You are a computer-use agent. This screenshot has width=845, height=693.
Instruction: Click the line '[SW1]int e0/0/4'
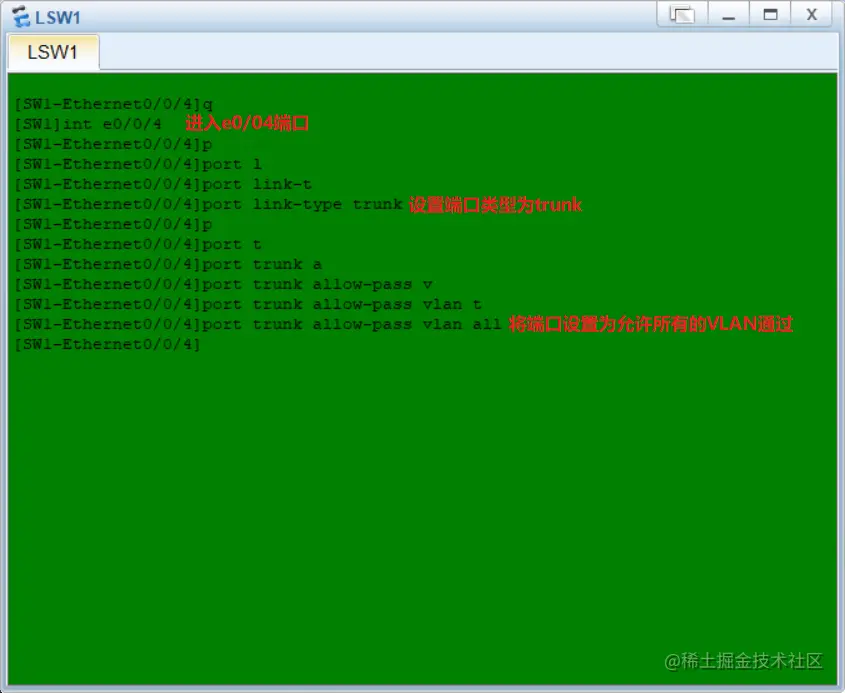coord(88,124)
